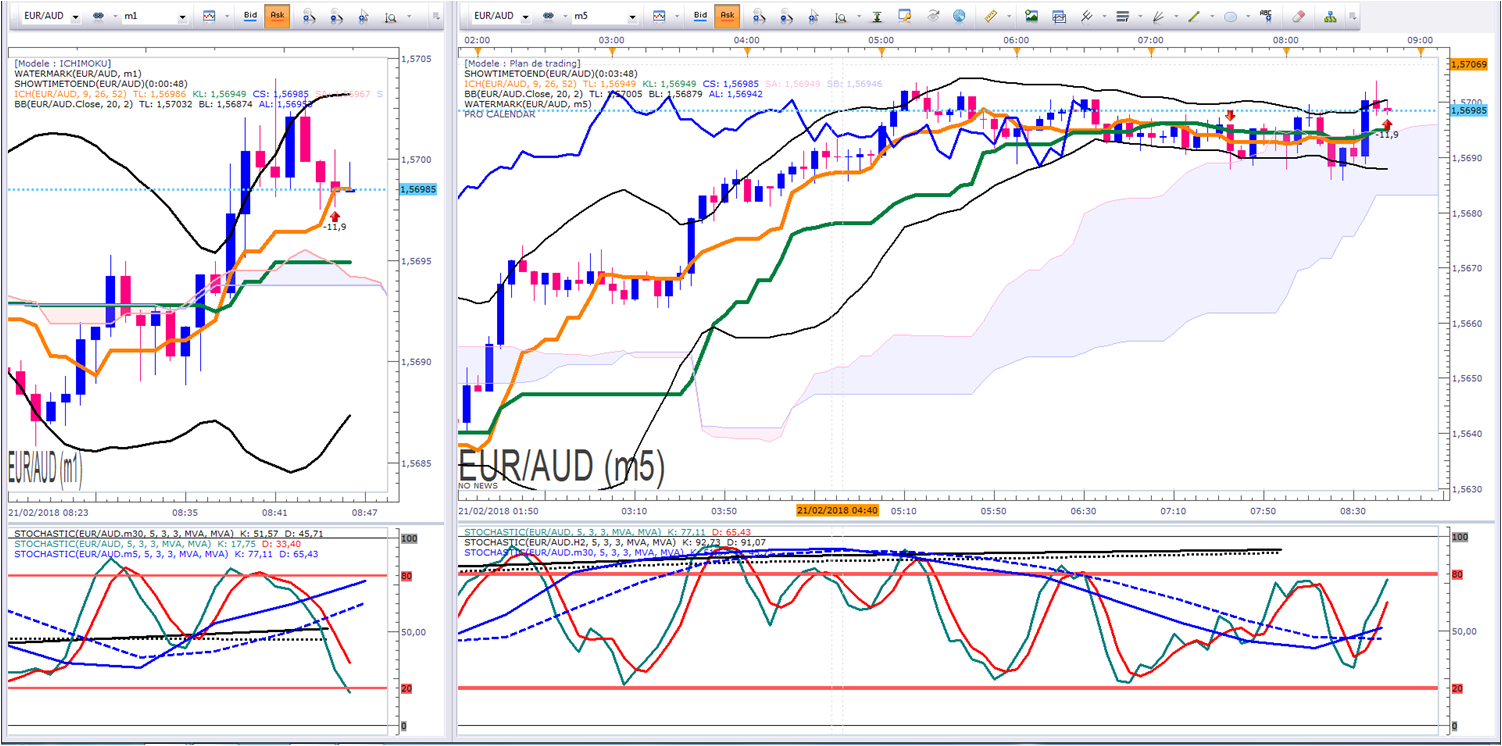Click the 21/02/2018 04:40 orange date marker
Screen dimensions: 1502x746
[x=837, y=510]
